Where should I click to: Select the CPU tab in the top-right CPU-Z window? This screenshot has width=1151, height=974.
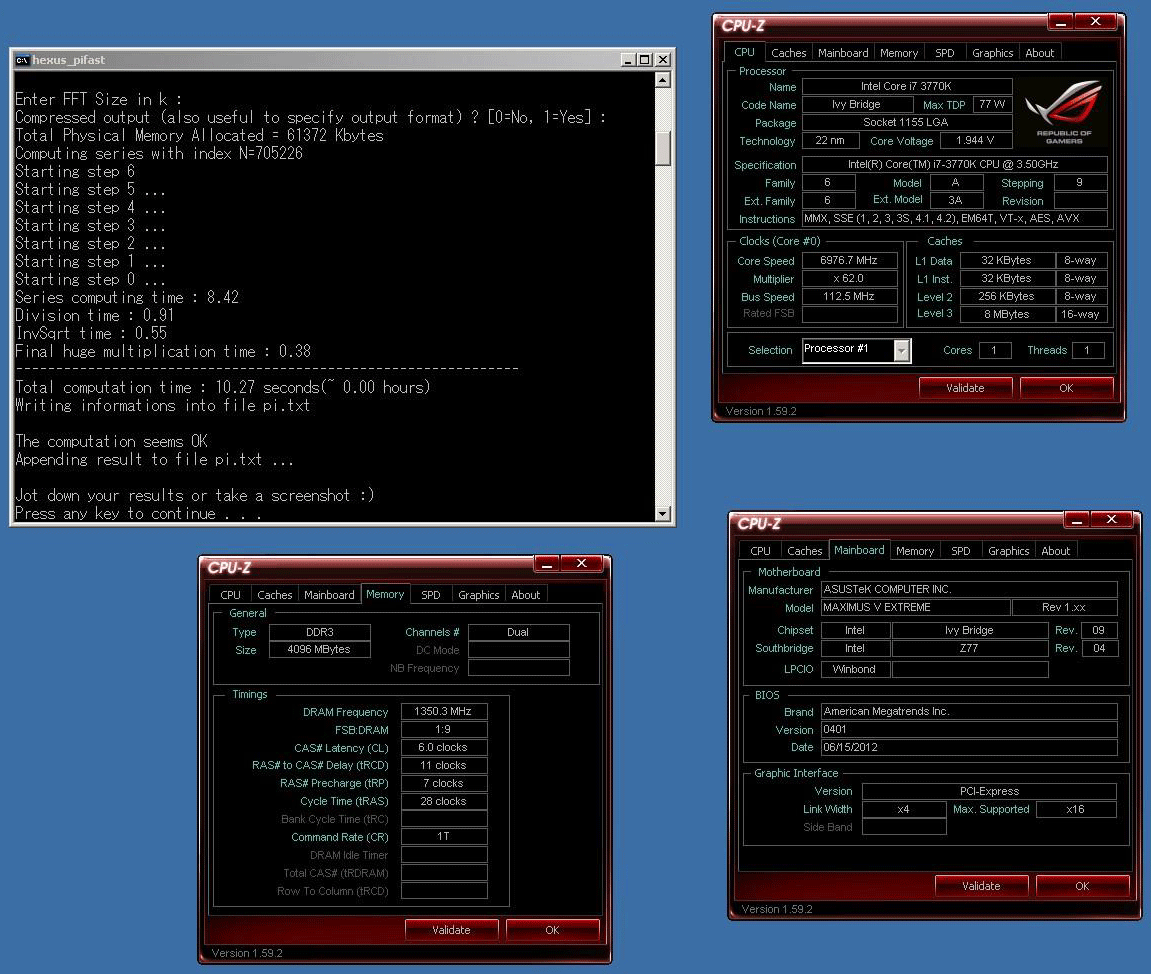click(744, 52)
